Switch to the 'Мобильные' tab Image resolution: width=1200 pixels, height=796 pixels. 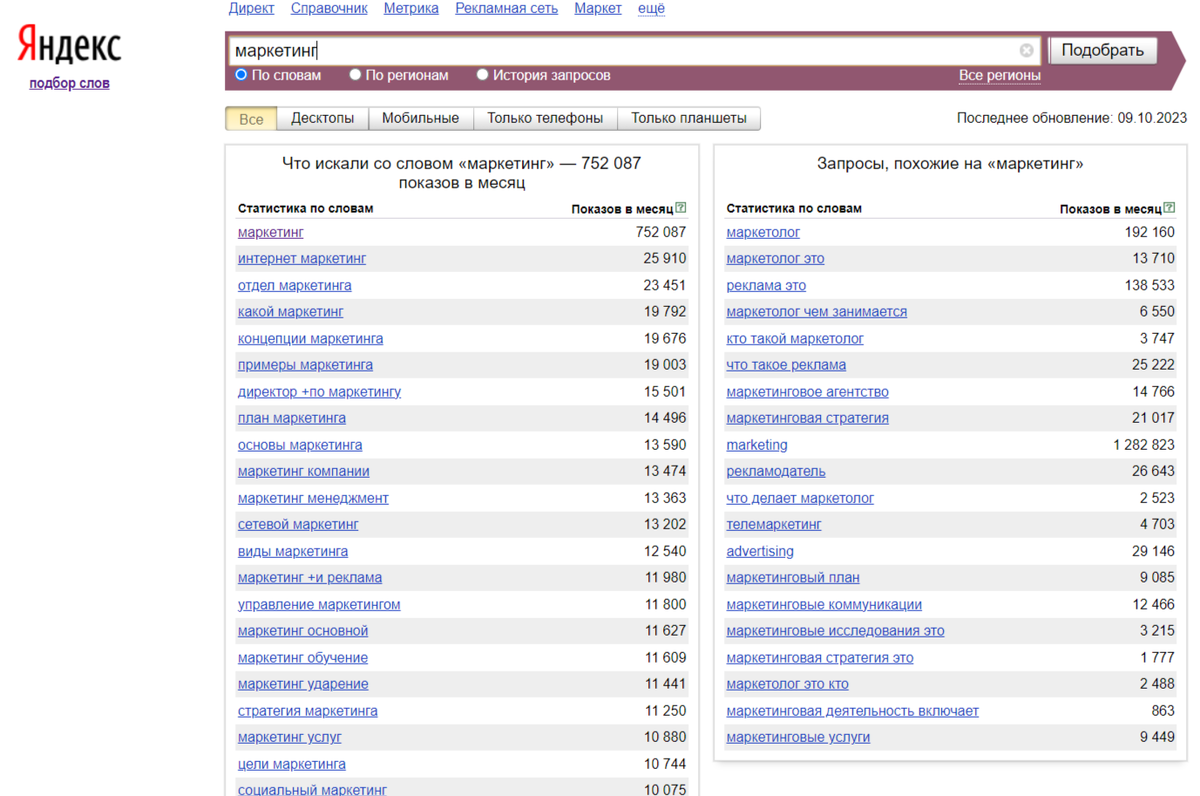[420, 119]
